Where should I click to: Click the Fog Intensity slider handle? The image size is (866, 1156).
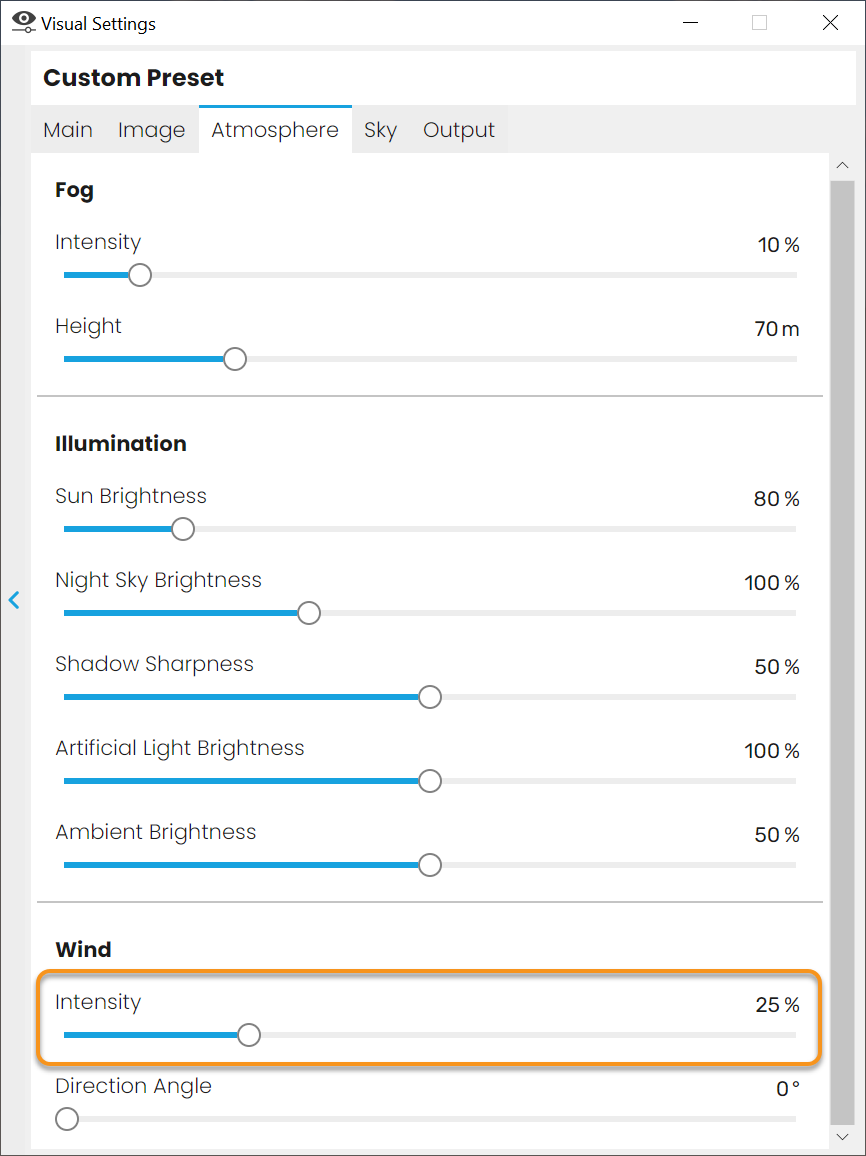tap(140, 275)
